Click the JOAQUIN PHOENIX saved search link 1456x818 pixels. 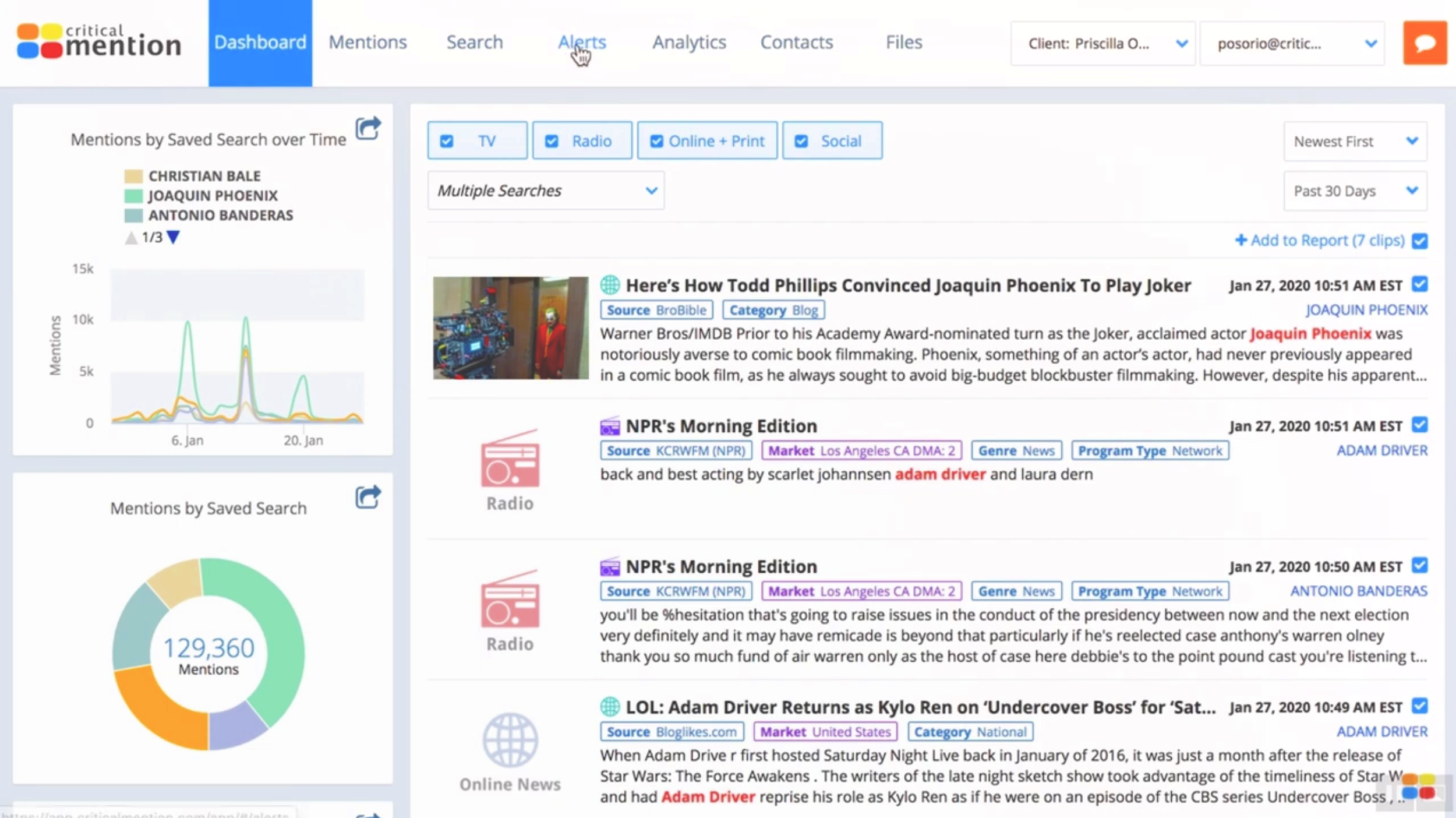(x=1366, y=309)
